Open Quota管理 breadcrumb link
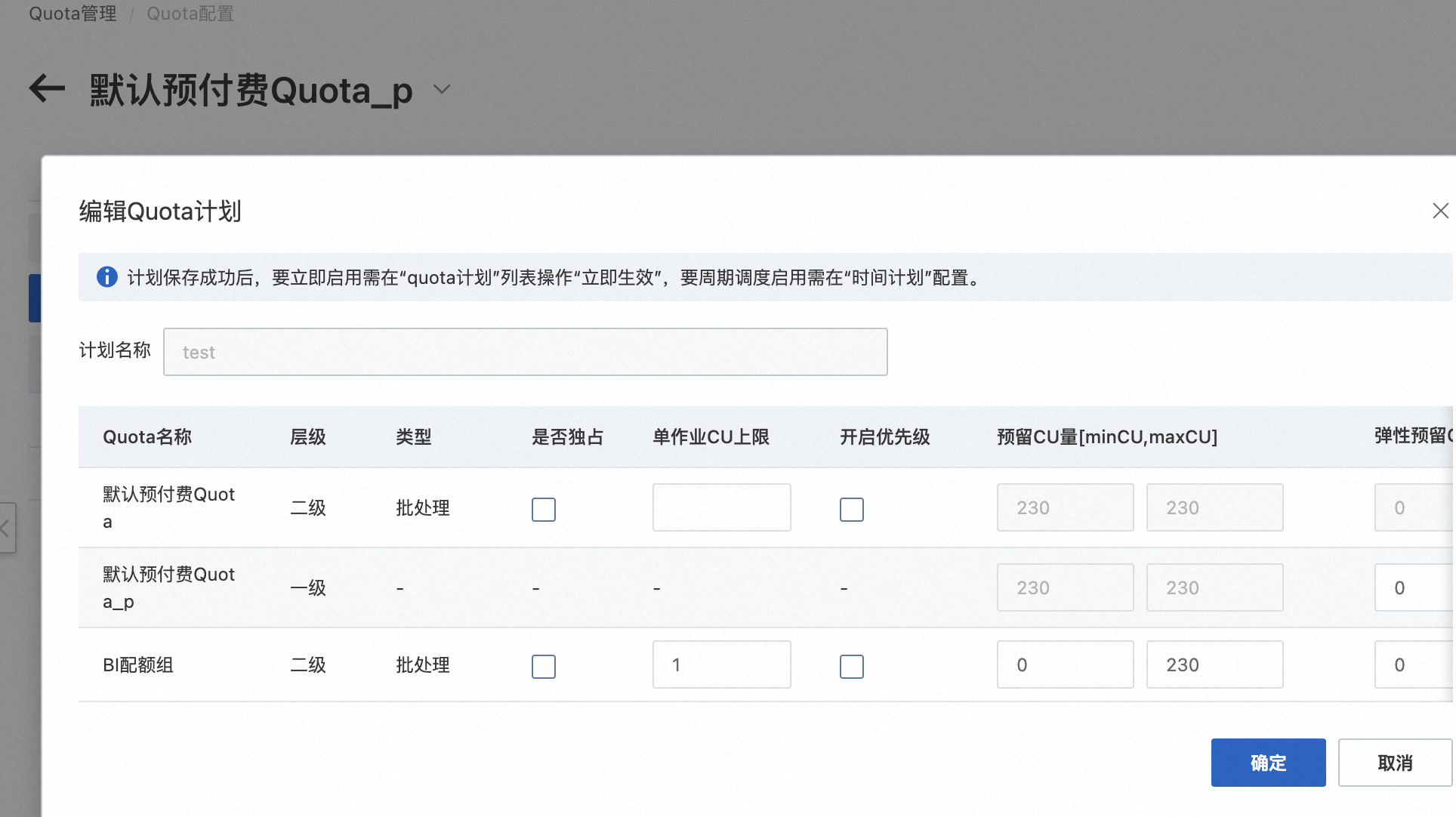Viewport: 1456px width, 817px height. pyautogui.click(x=72, y=14)
